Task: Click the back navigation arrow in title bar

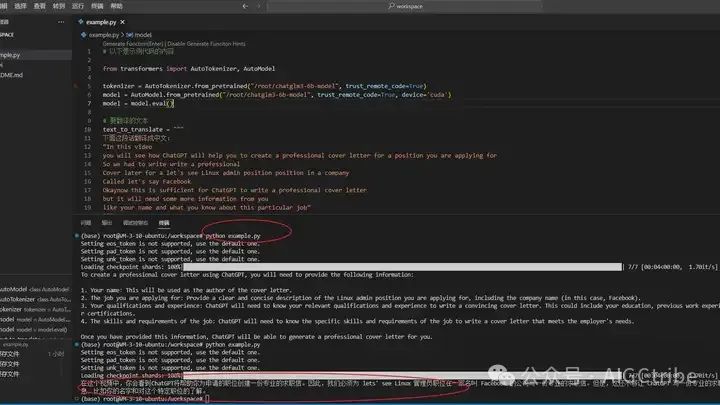Action: (245, 6)
